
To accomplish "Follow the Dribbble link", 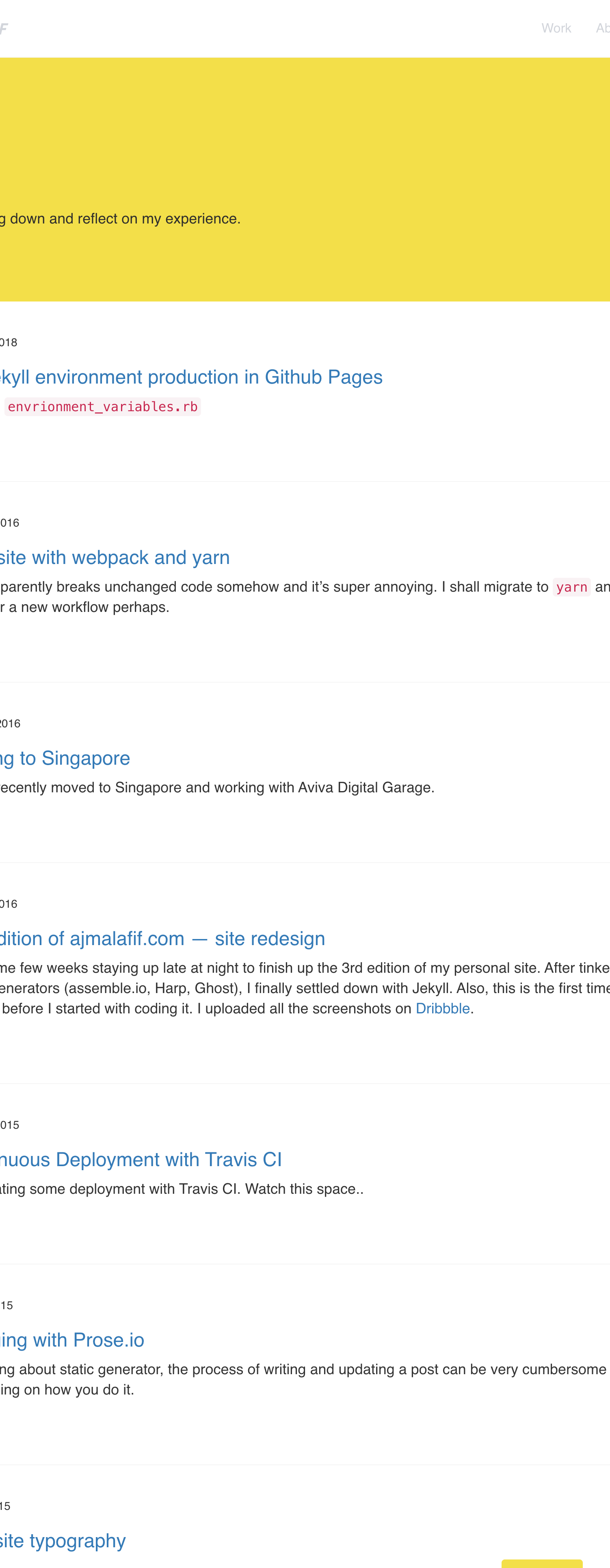I will (442, 1008).
